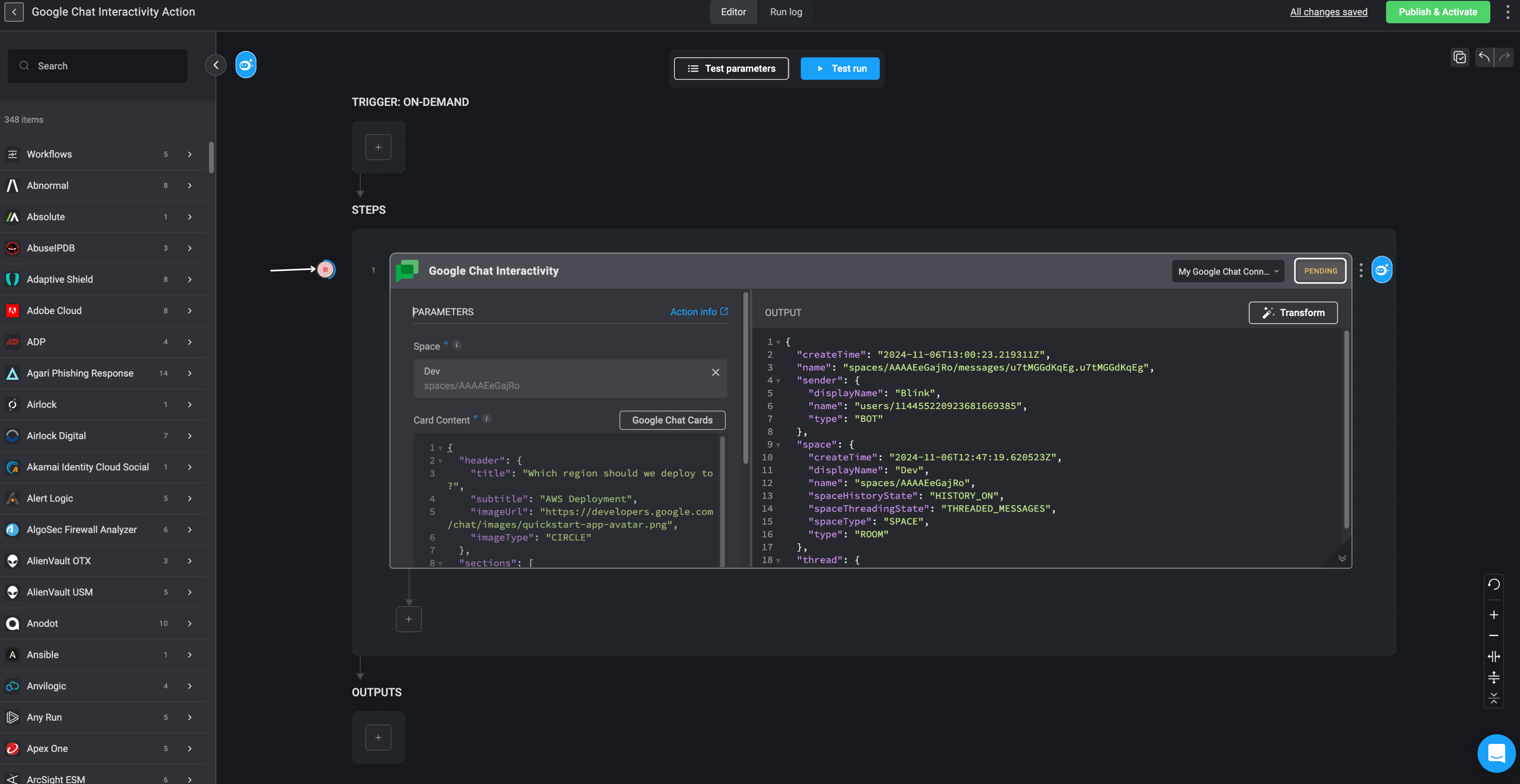The width and height of the screenshot is (1520, 784).
Task: Click the All changes saved link
Action: [1328, 12]
